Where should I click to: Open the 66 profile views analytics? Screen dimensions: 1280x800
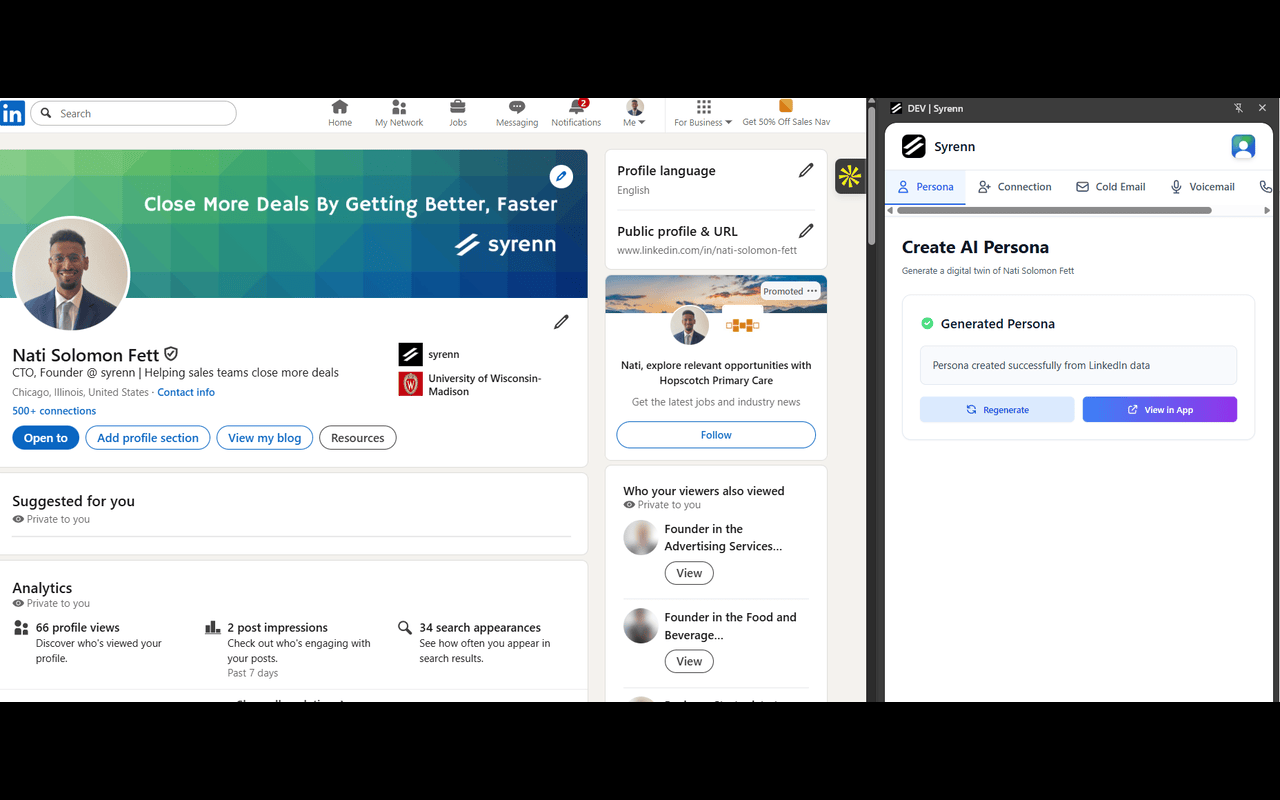(x=78, y=628)
